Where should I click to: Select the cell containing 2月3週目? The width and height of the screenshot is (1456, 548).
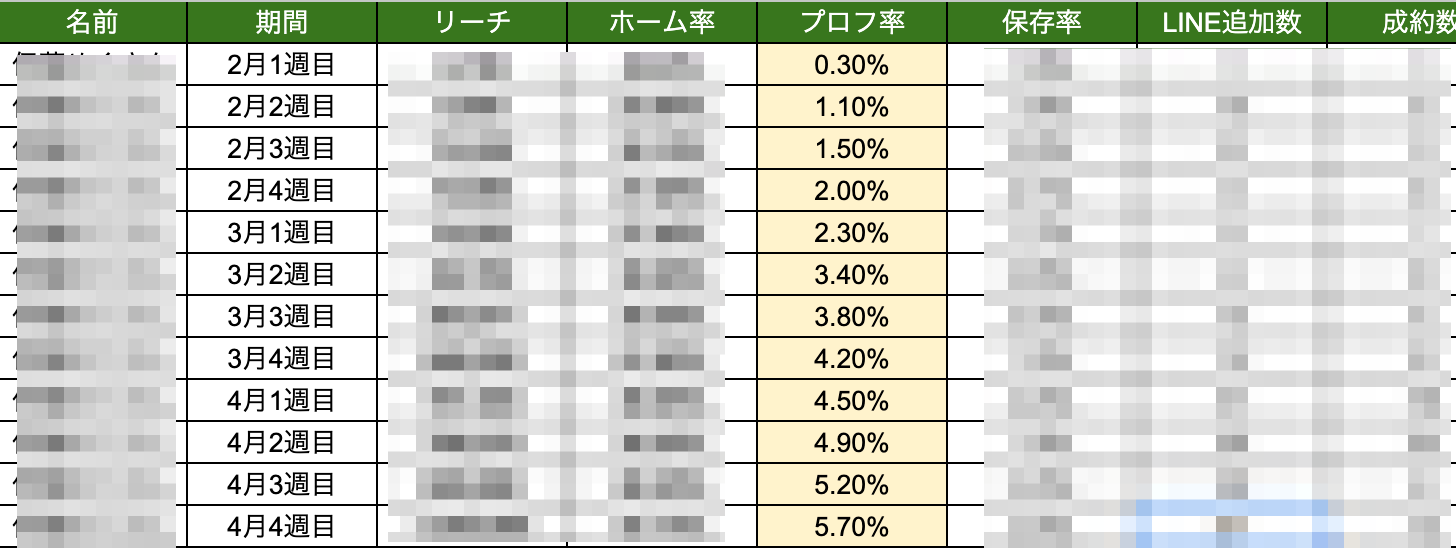coord(282,149)
